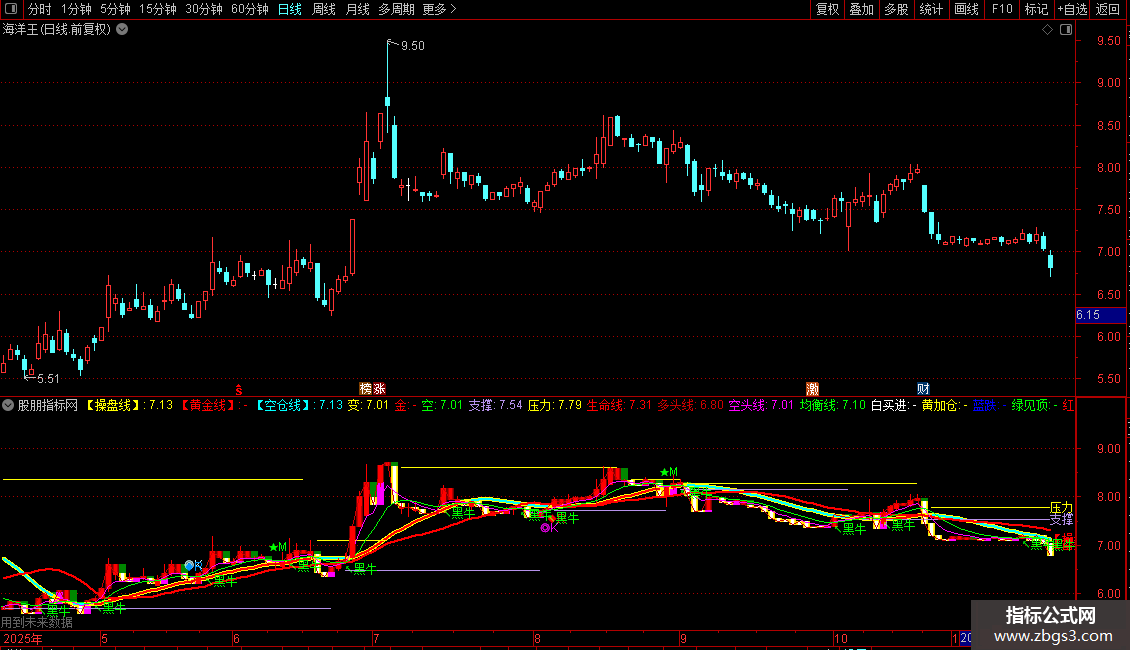Click the 【操盘线】 indicator label
This screenshot has height=650, width=1130.
[x=111, y=405]
